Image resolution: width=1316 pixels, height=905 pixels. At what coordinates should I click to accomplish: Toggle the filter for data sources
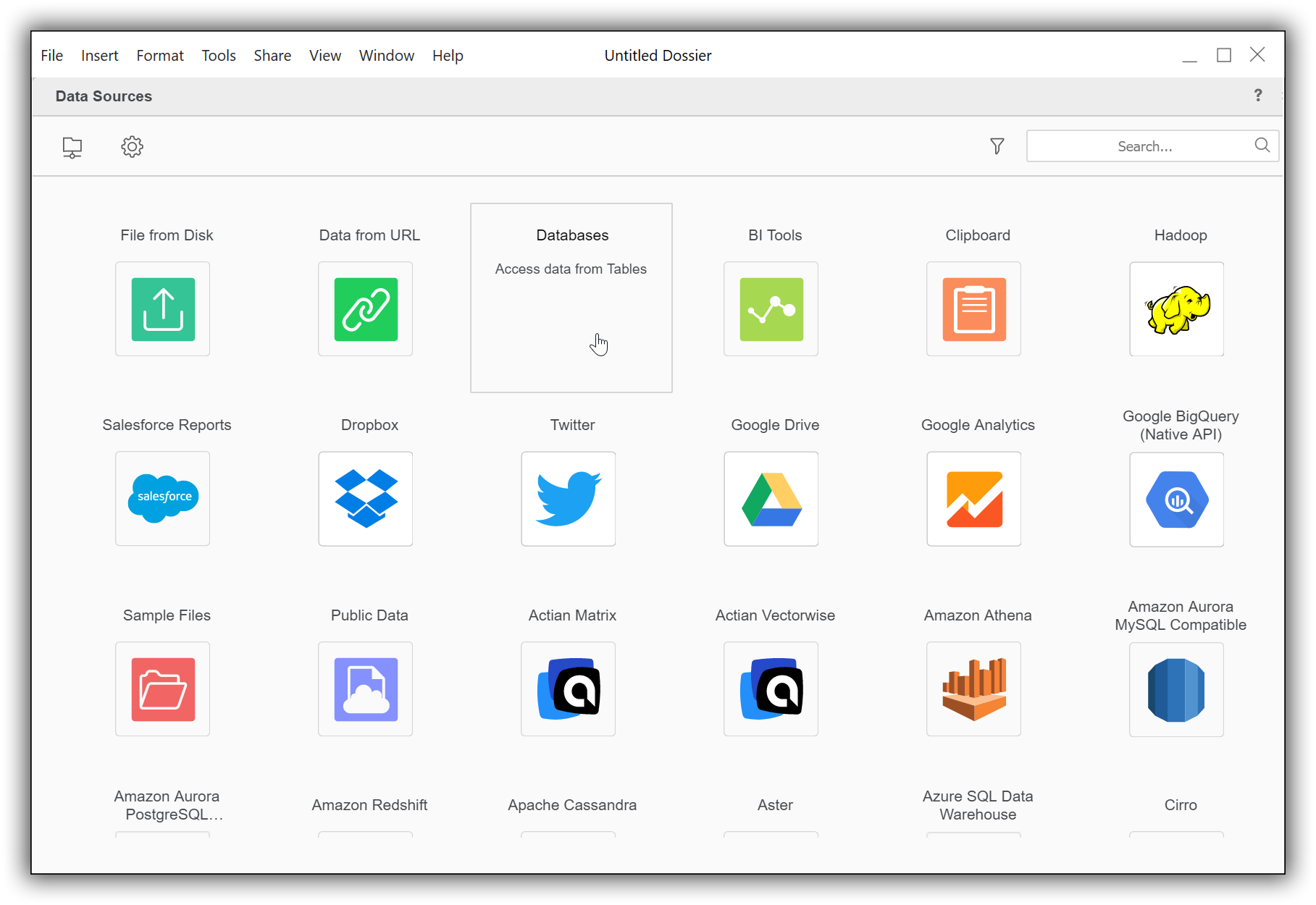coord(997,146)
